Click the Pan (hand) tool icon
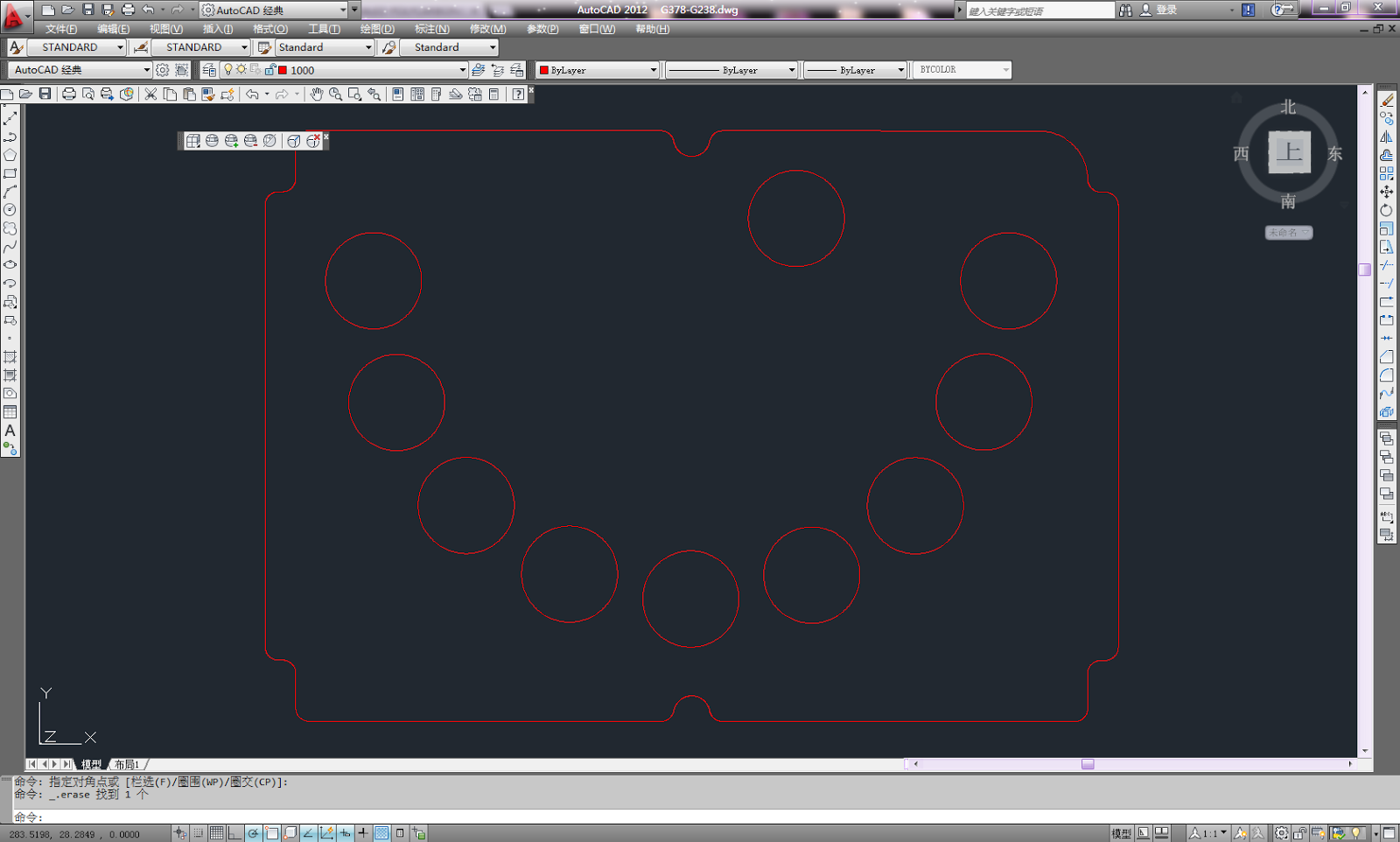Viewport: 1400px width, 842px height. [317, 95]
